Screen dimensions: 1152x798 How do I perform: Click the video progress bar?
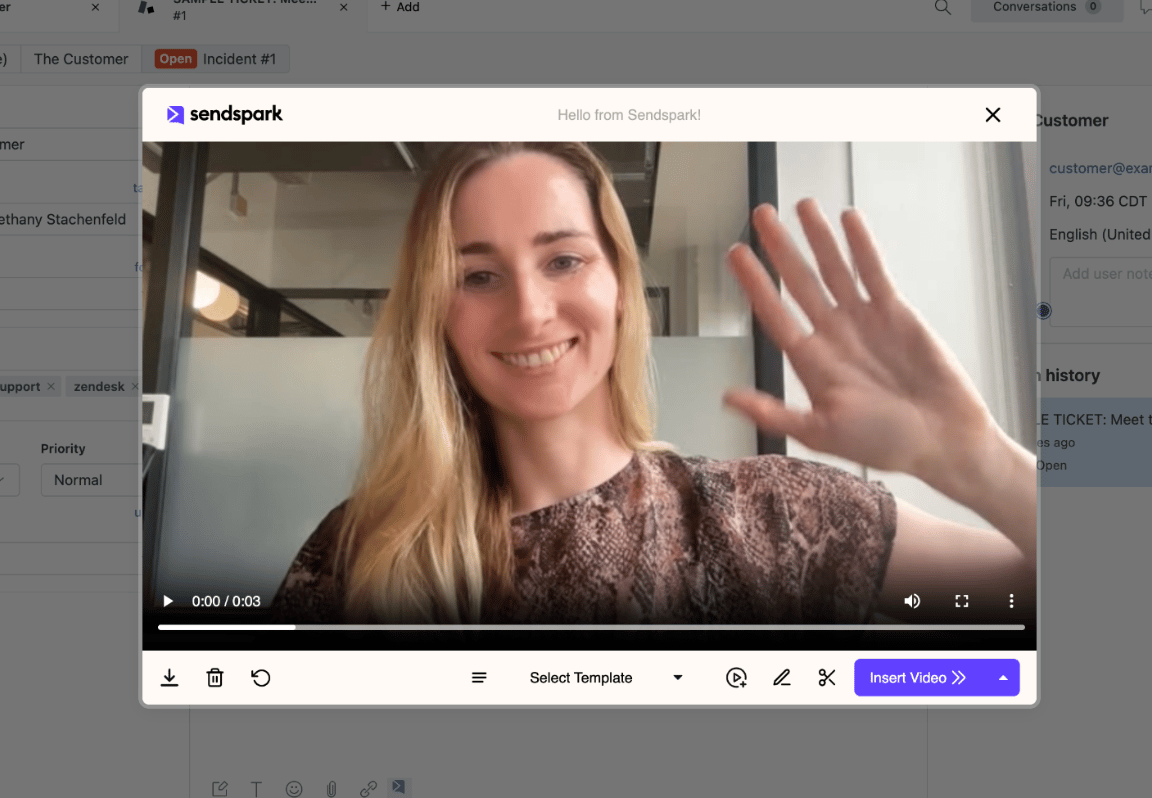591,628
